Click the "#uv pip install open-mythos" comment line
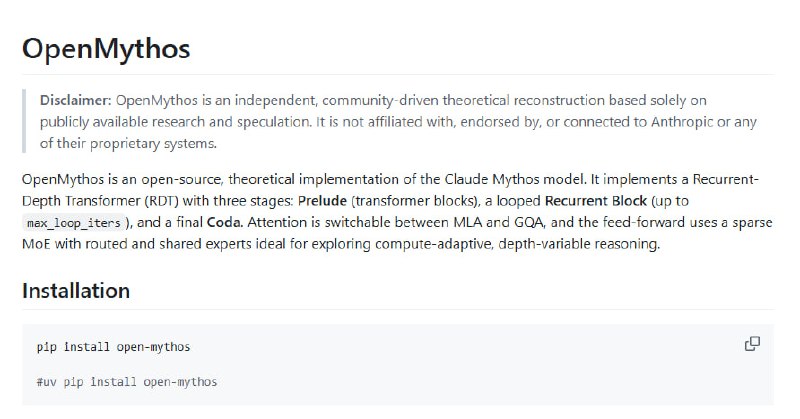Screen dimensions: 800x419 coord(125,382)
